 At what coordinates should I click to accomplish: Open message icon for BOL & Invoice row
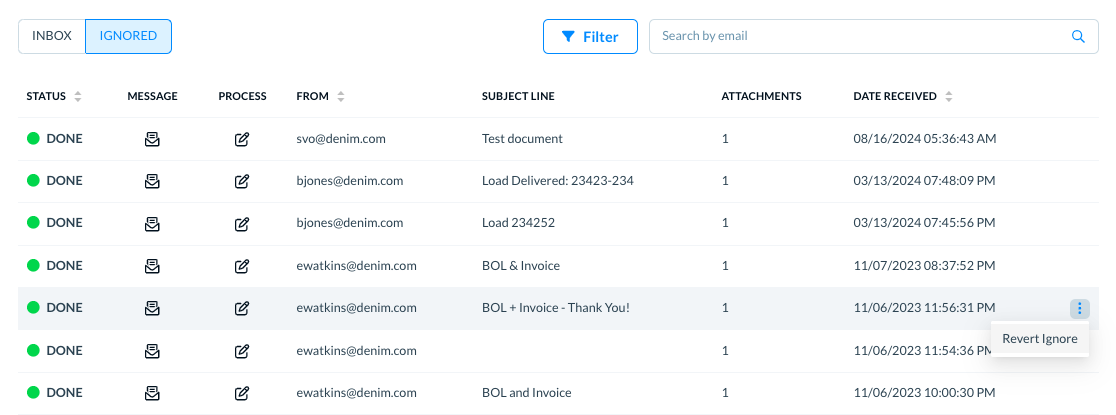point(152,266)
